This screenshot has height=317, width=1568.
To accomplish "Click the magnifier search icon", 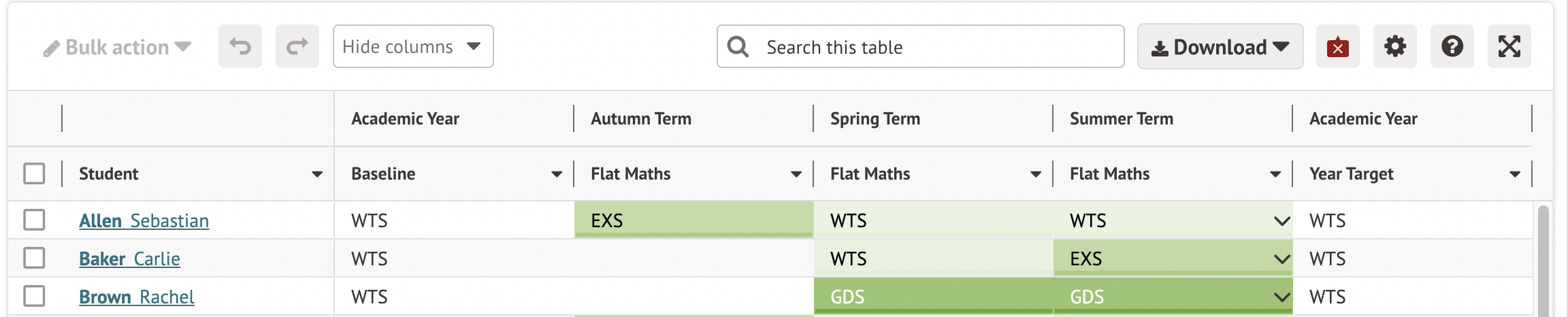I will (x=738, y=47).
